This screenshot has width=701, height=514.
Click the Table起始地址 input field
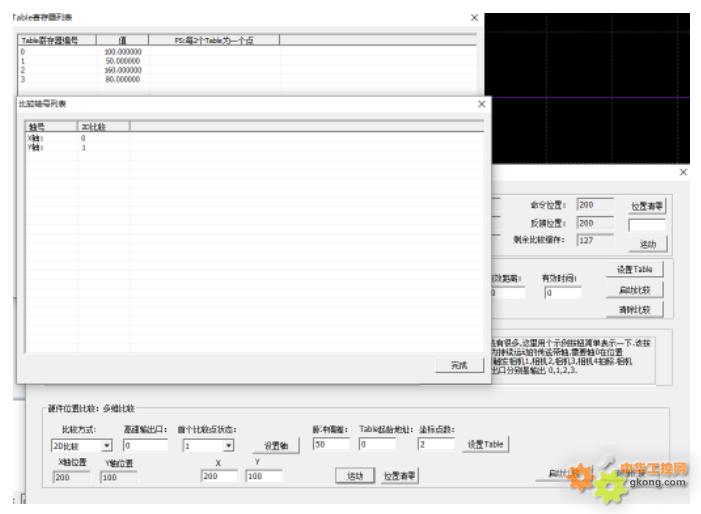377,444
